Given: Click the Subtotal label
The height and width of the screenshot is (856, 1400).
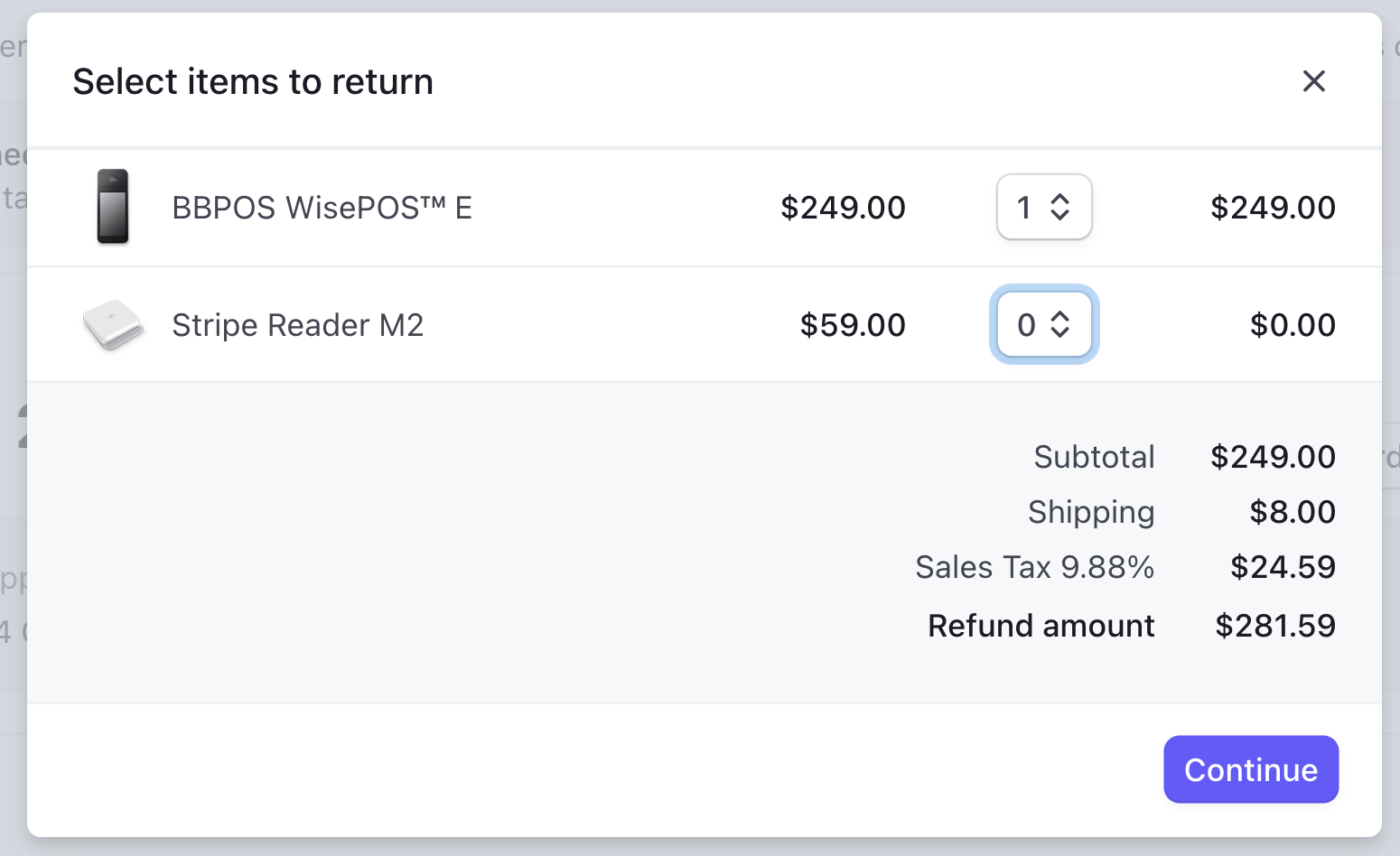Looking at the screenshot, I should coord(1094,457).
